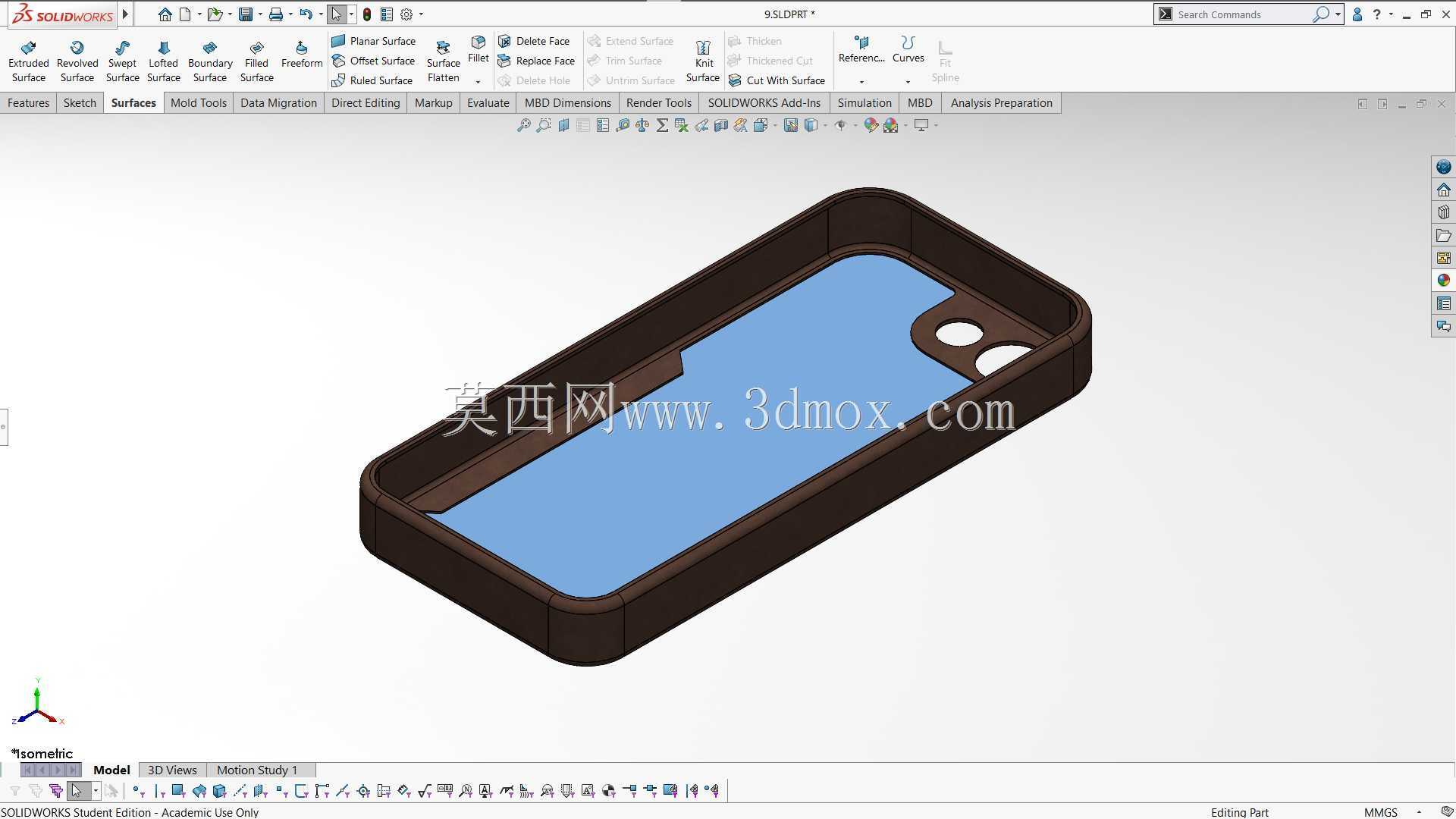Select the Revolved Surface tool
Image resolution: width=1456 pixels, height=819 pixels.
click(x=77, y=61)
